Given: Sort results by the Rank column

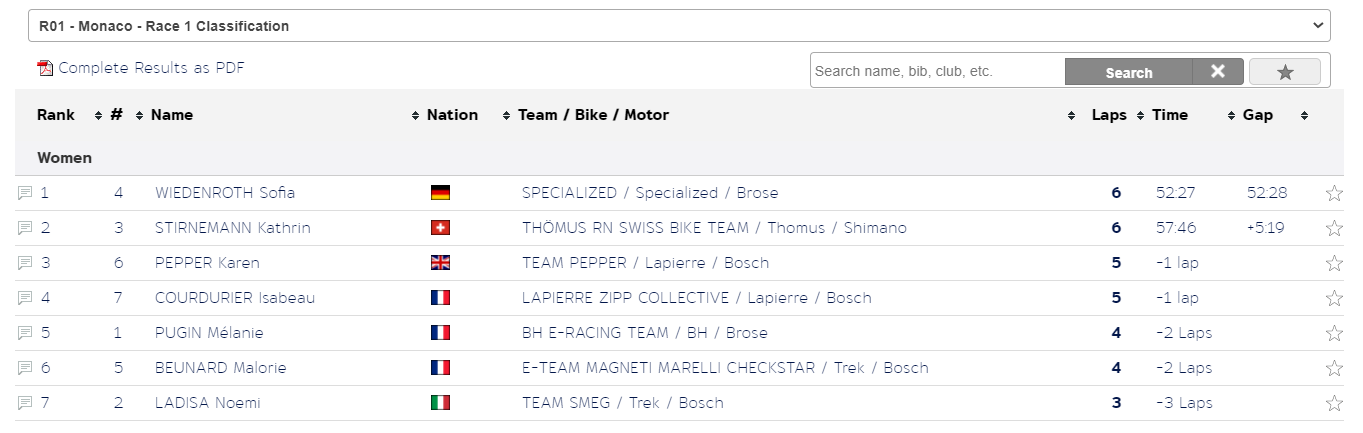Looking at the screenshot, I should 56,115.
